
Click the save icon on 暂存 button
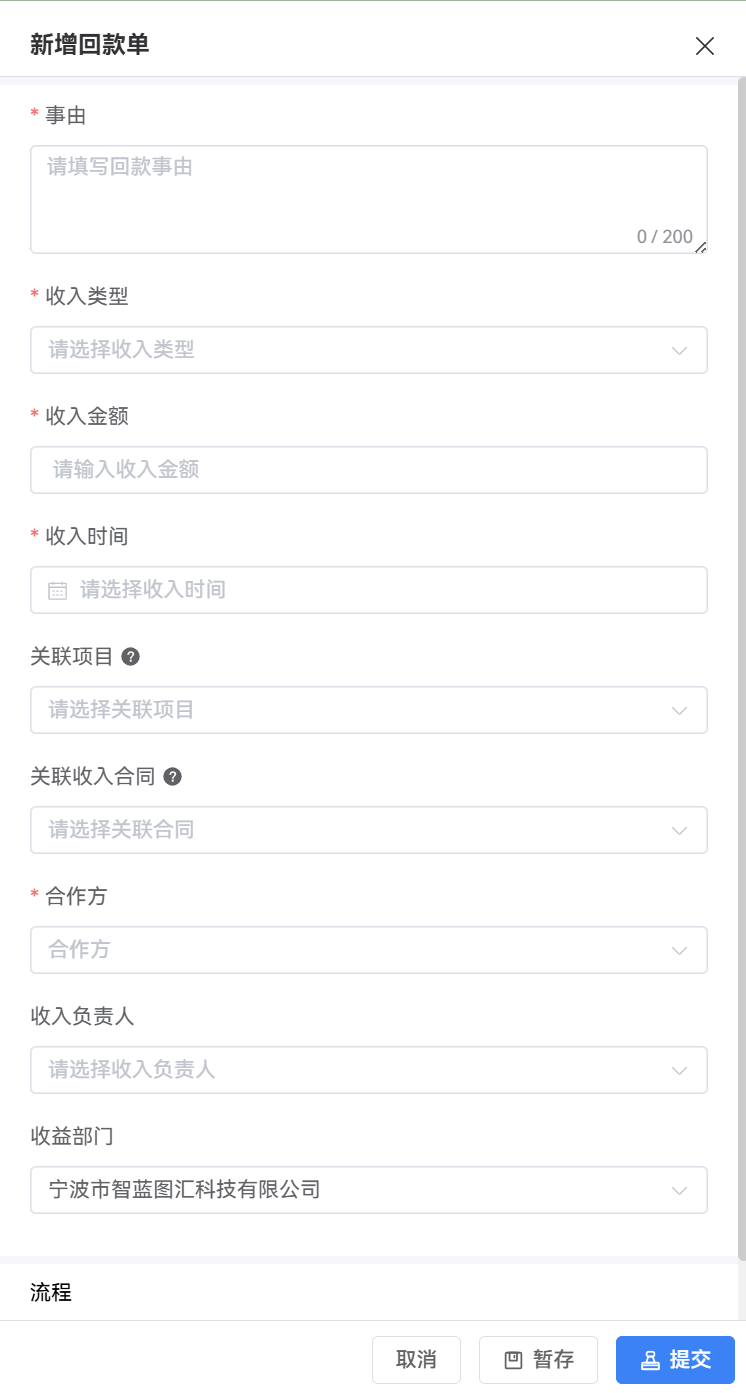point(514,1360)
